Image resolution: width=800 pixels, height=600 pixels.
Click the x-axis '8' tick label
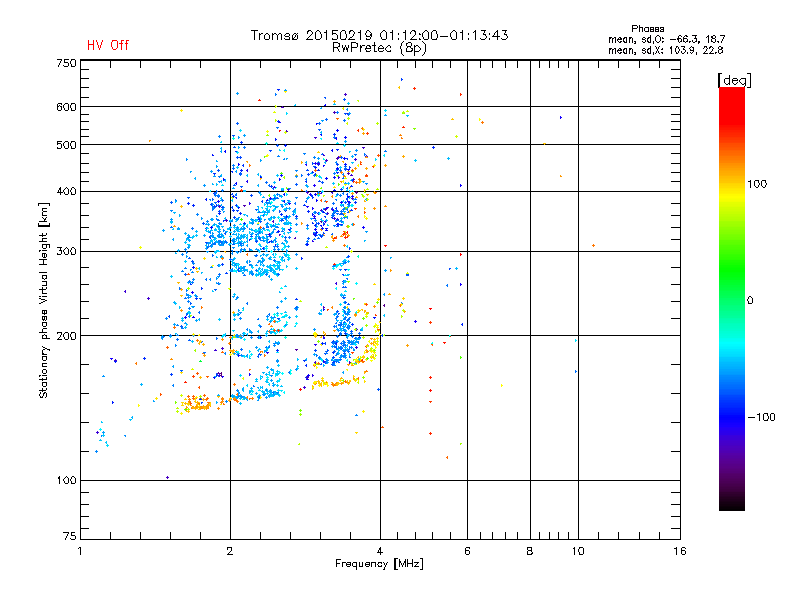click(x=530, y=551)
